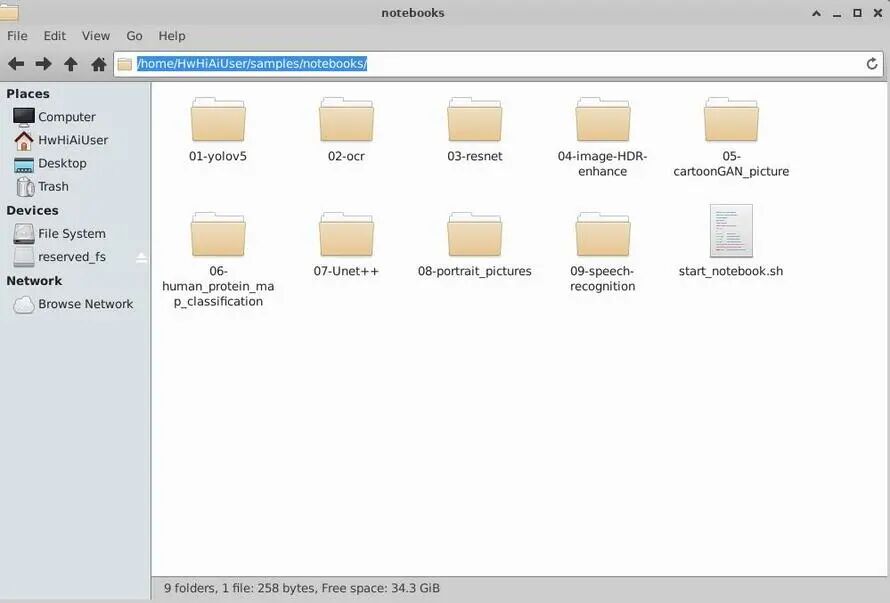Select the 06-human_protein_map_classification folder icon

point(218,234)
